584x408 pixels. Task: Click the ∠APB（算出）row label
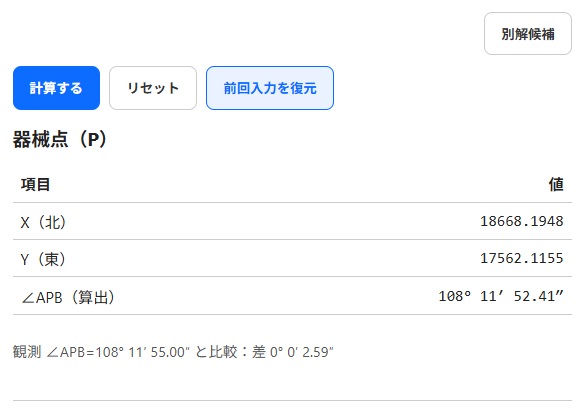pyautogui.click(x=68, y=297)
